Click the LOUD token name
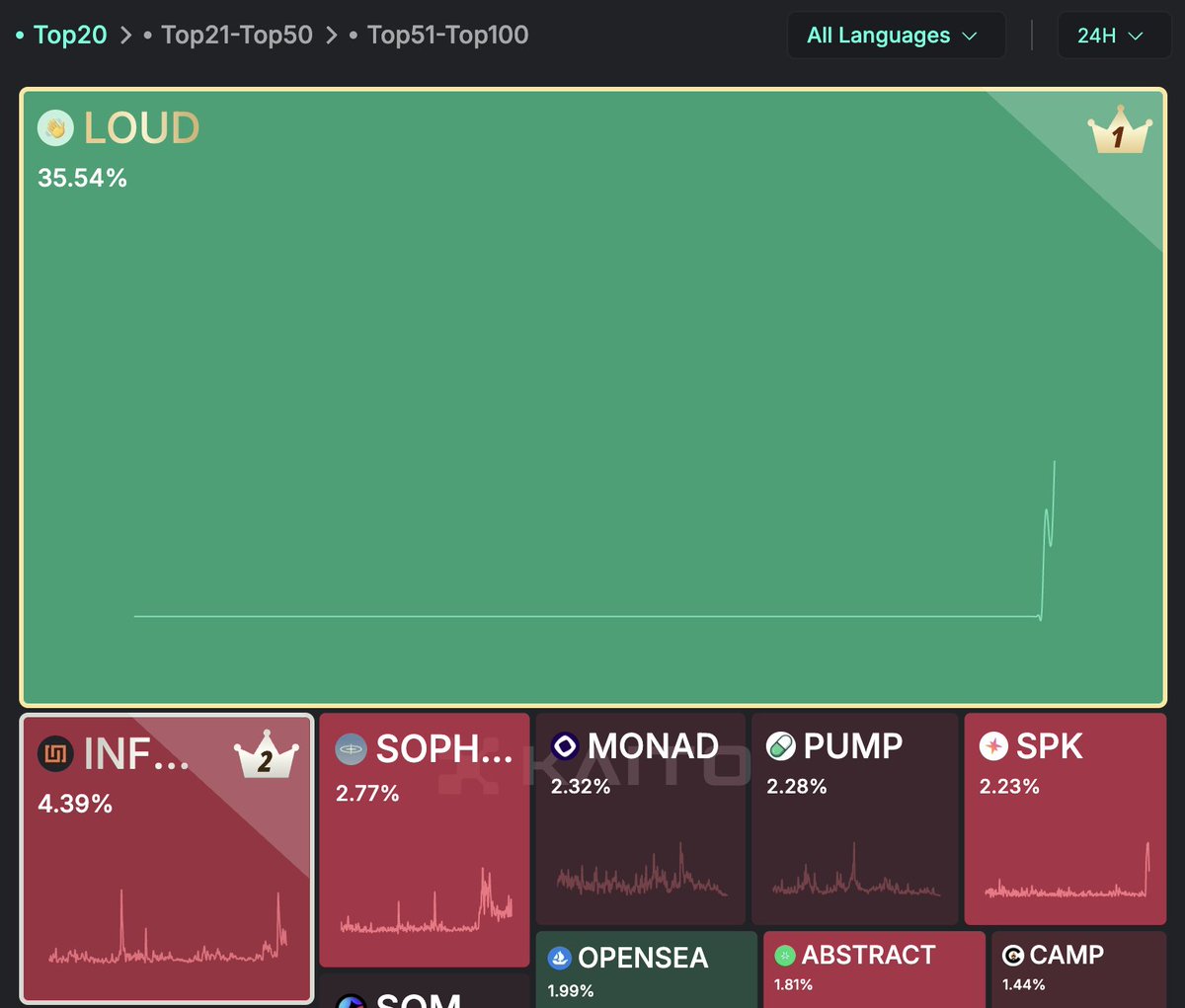1185x1008 pixels. [142, 128]
